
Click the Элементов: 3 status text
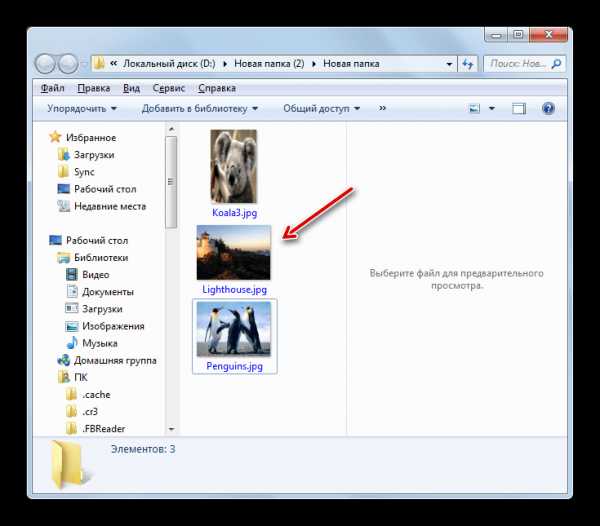pyautogui.click(x=143, y=449)
